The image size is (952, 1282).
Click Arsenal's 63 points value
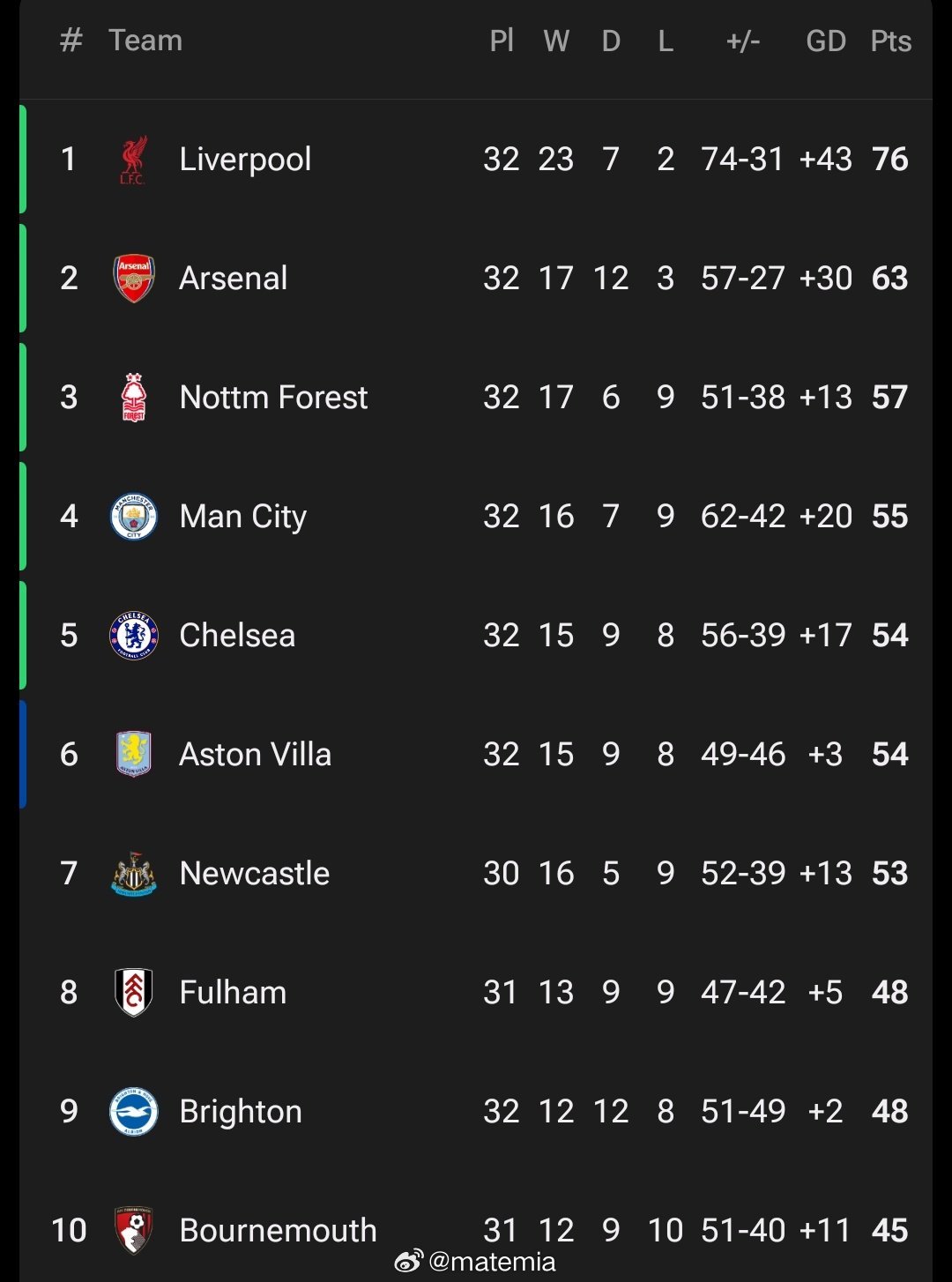coord(889,279)
